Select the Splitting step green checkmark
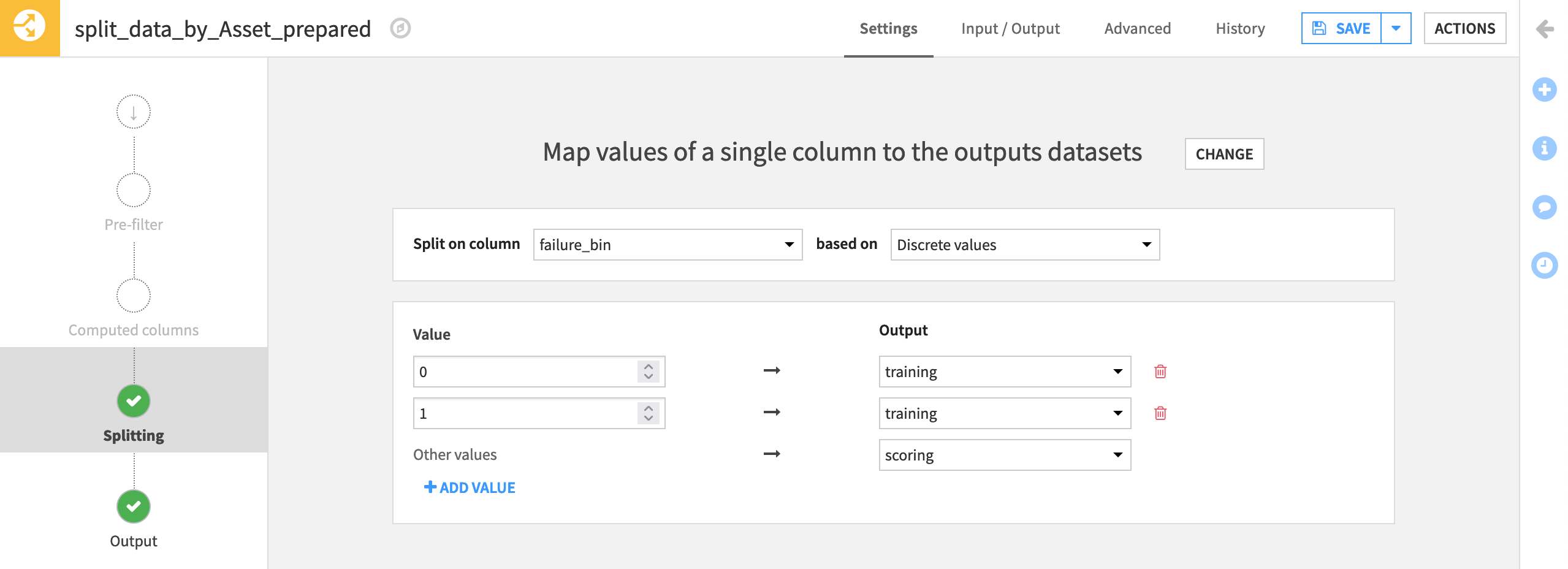 click(x=133, y=400)
